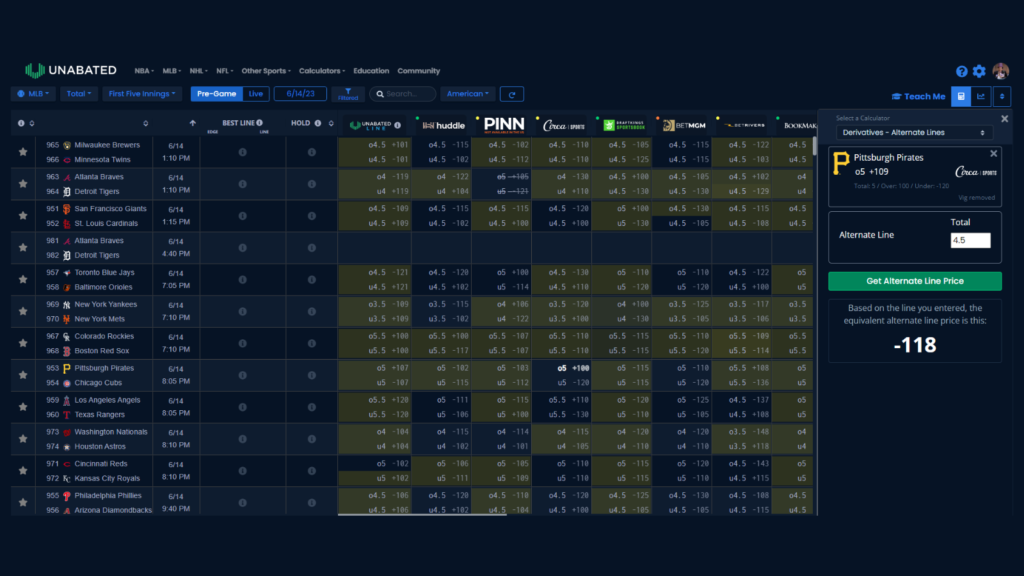
Task: Open the Total bet type dropdown
Action: tap(79, 94)
